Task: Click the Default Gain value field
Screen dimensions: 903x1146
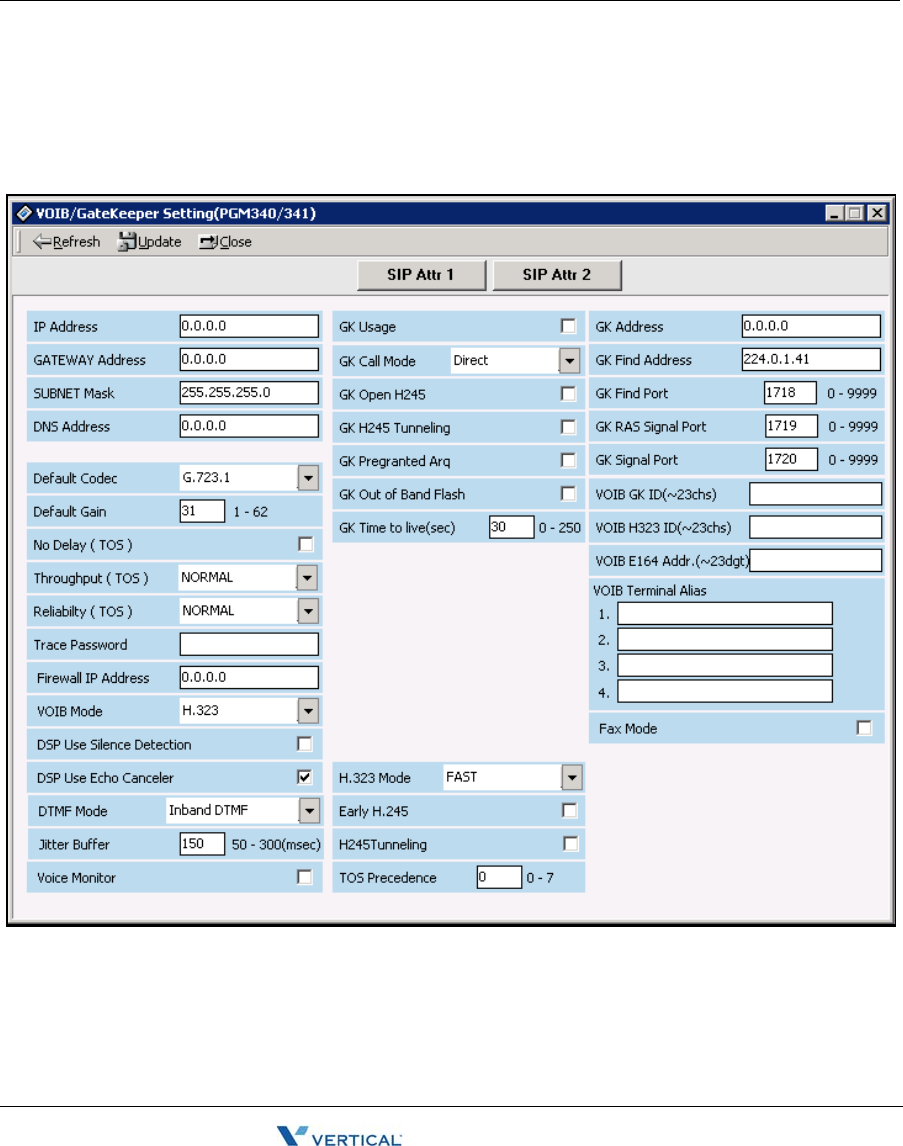Action: click(x=202, y=511)
